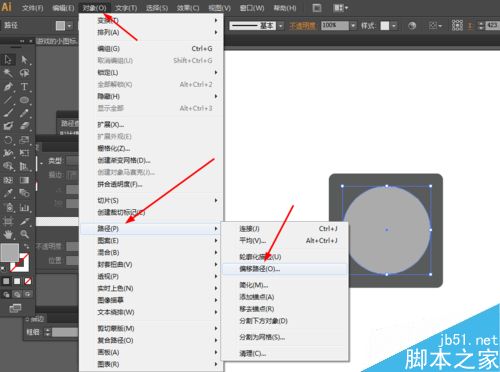Open the 文件(F) menu
The height and width of the screenshot is (372, 500).
[33, 8]
